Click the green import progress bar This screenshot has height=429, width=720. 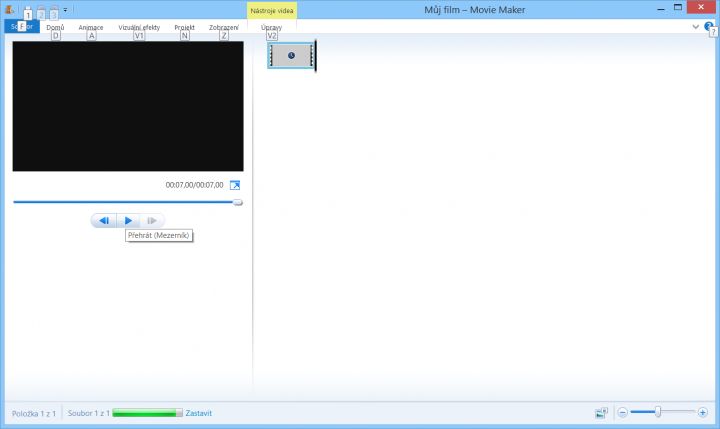point(147,413)
